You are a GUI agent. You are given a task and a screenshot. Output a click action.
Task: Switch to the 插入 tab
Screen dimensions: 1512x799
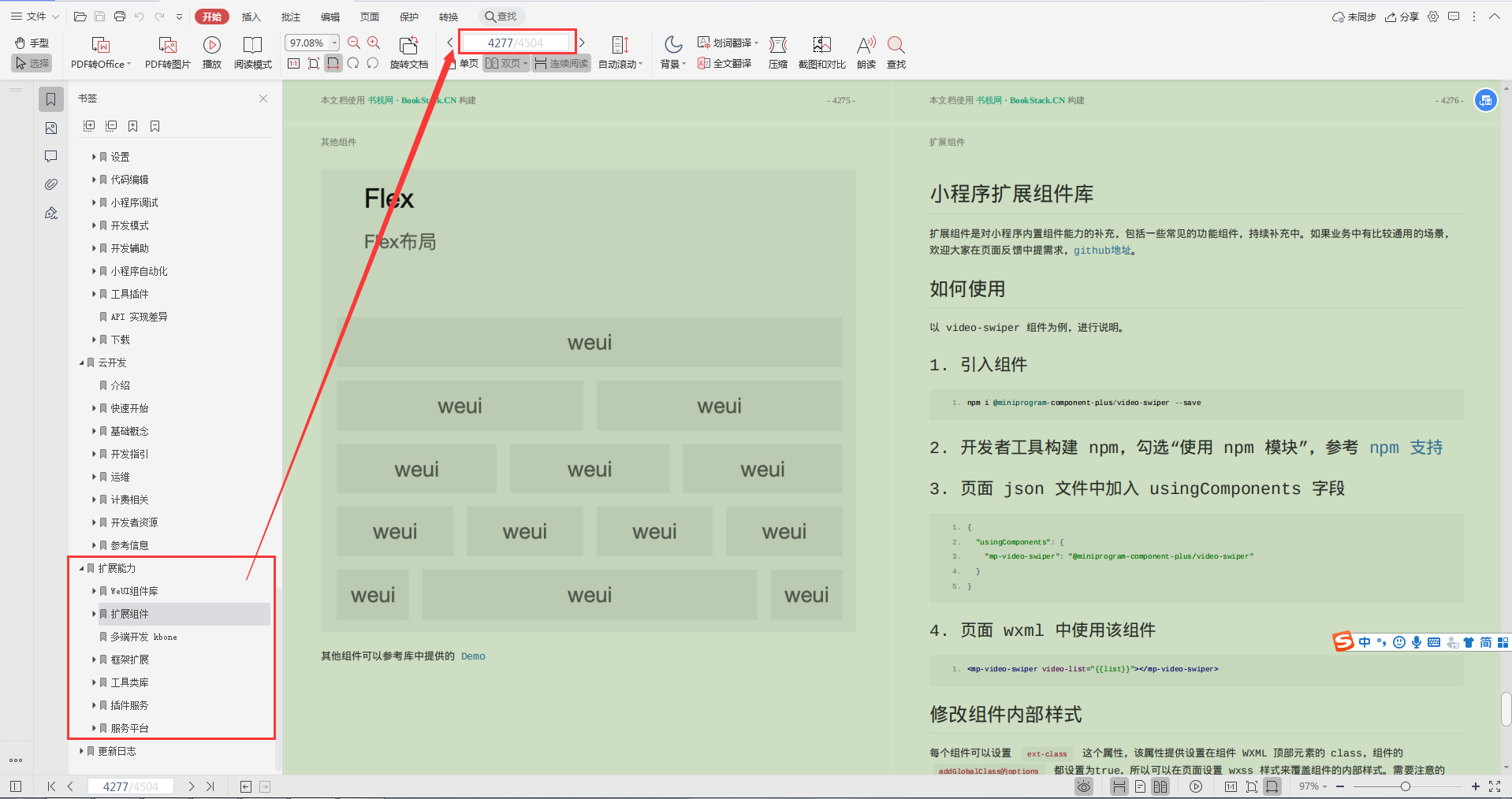point(251,17)
